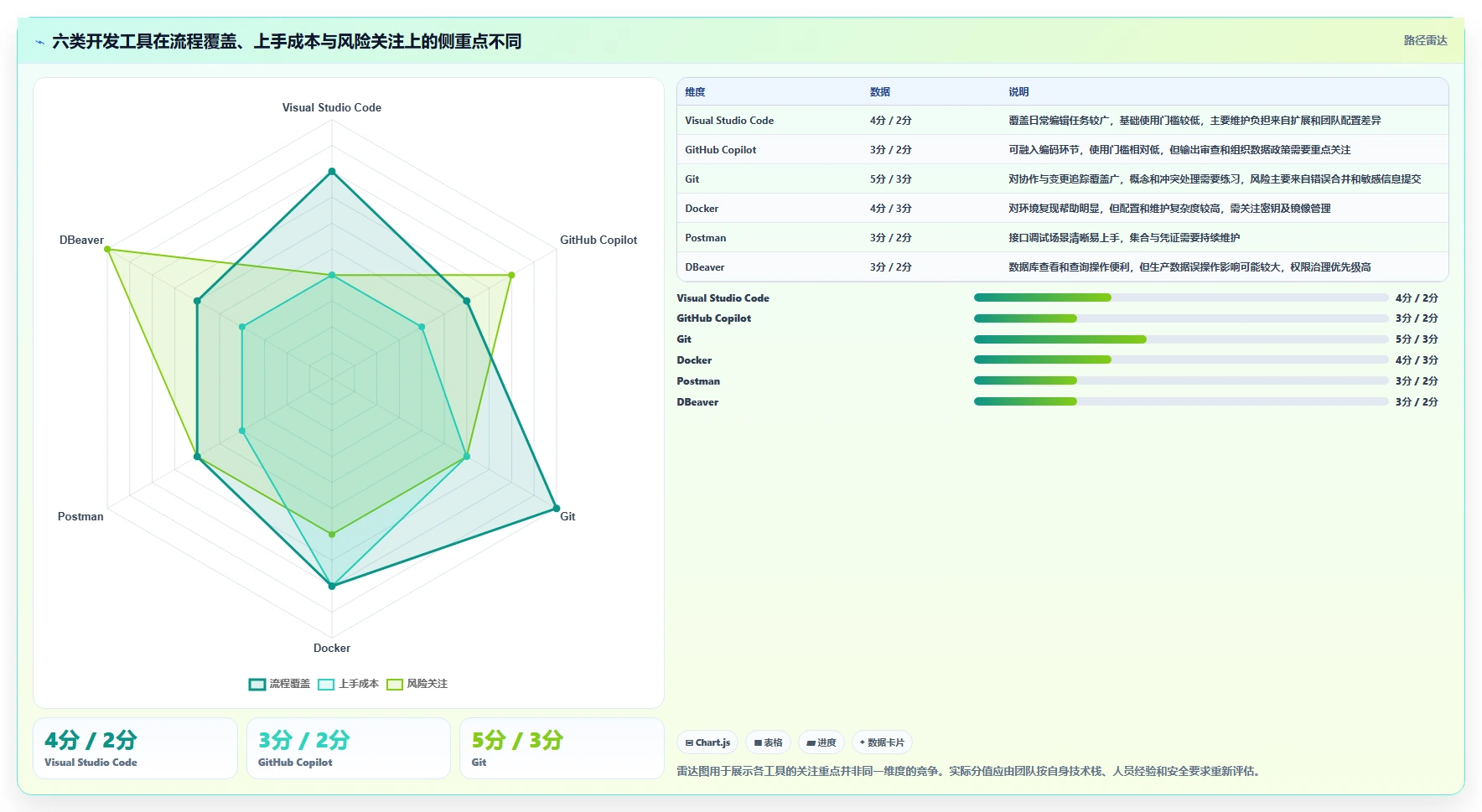Click the Chart.js tag icon
The image size is (1482, 812).
pos(689,742)
